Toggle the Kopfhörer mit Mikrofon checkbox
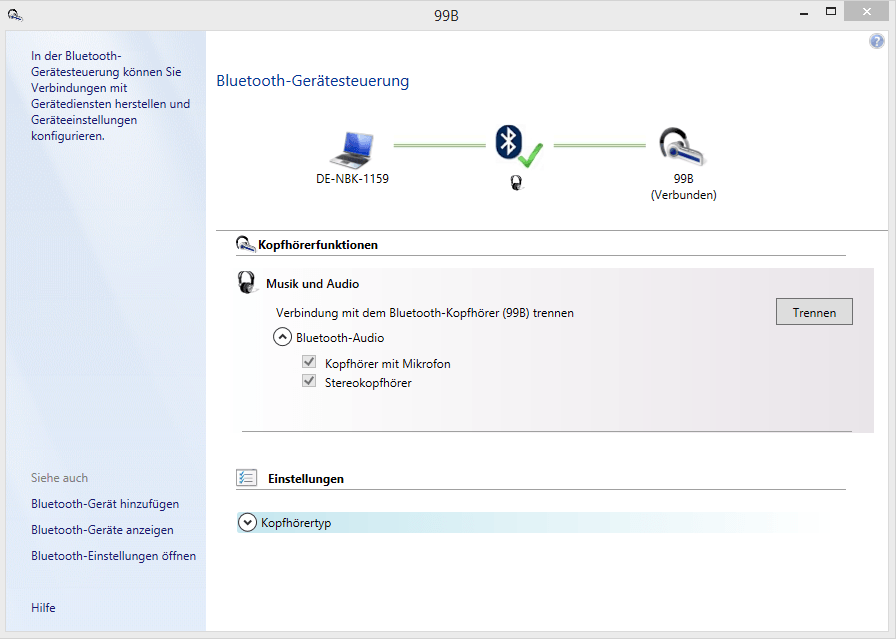This screenshot has width=896, height=639. click(309, 363)
